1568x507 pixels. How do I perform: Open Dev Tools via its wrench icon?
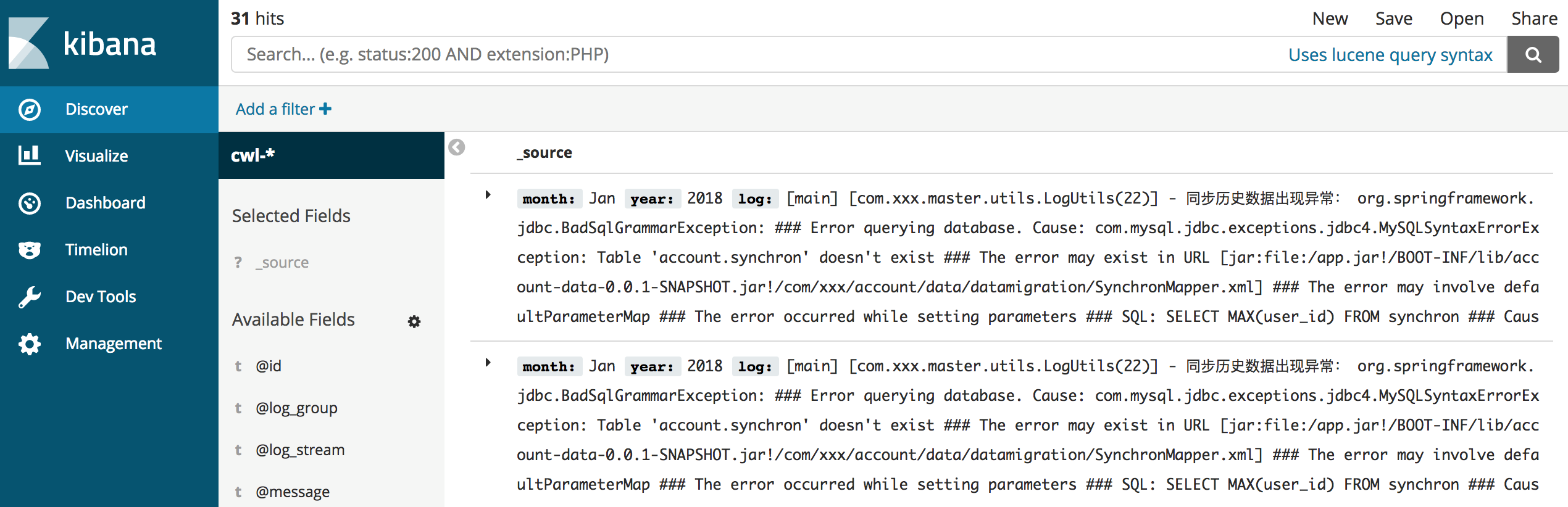click(30, 297)
